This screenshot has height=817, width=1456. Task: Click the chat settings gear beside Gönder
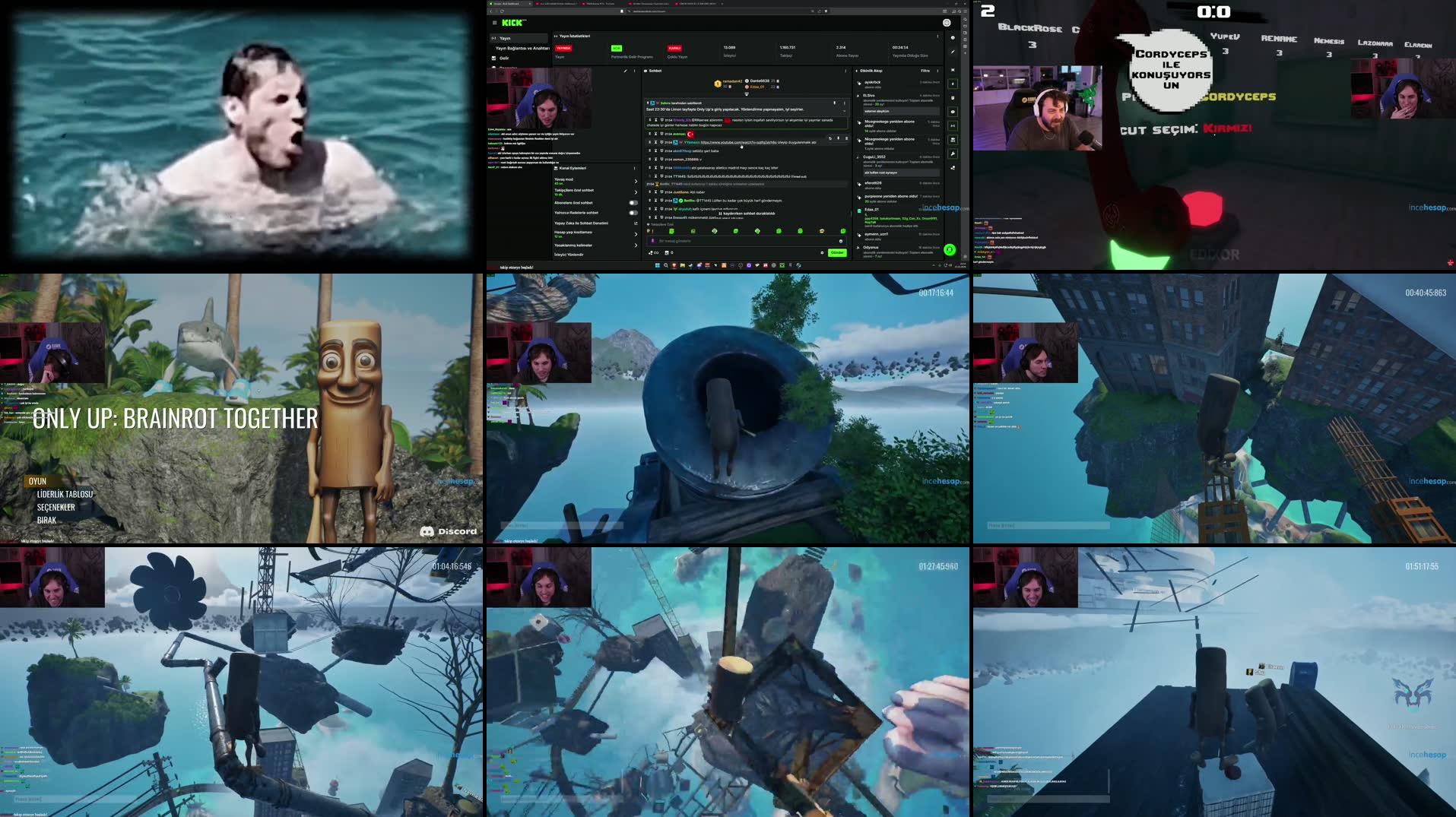click(822, 252)
